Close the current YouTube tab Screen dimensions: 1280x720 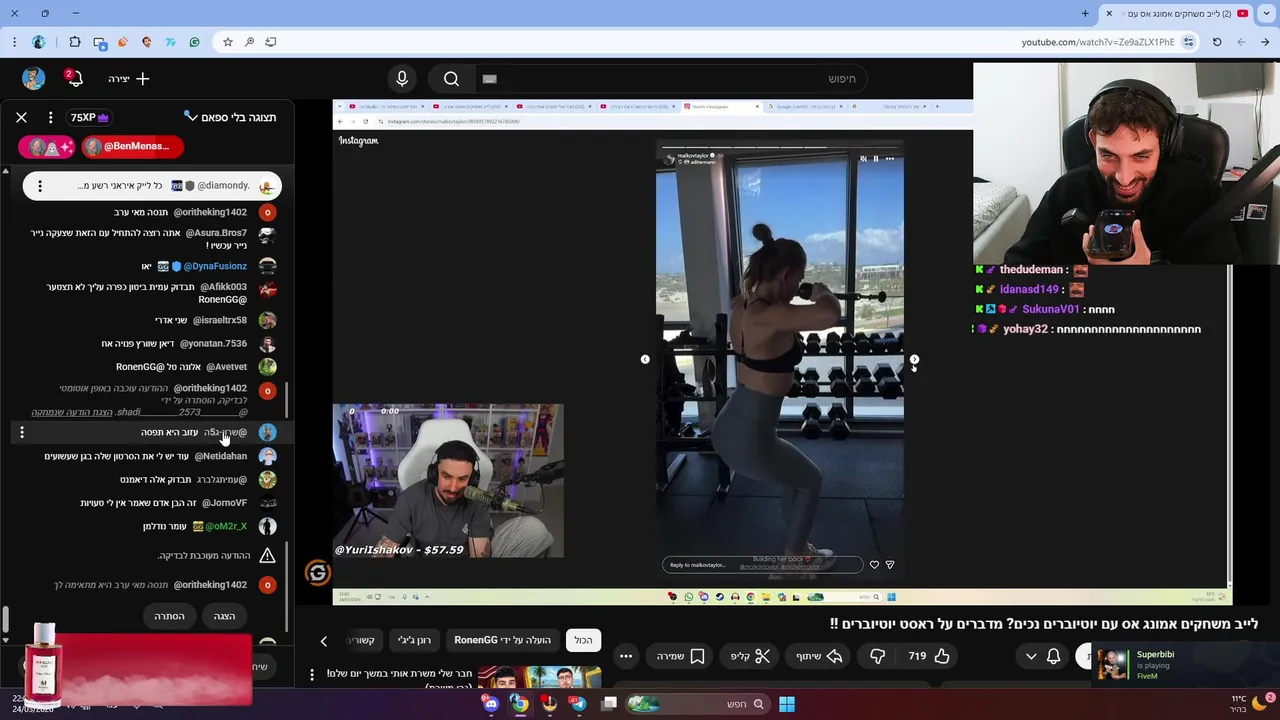click(x=1109, y=13)
